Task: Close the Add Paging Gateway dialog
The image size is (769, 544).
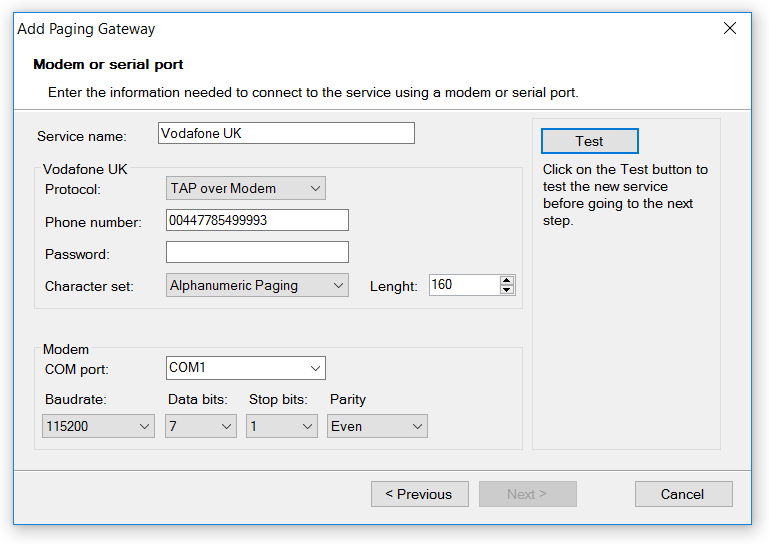Action: [730, 28]
